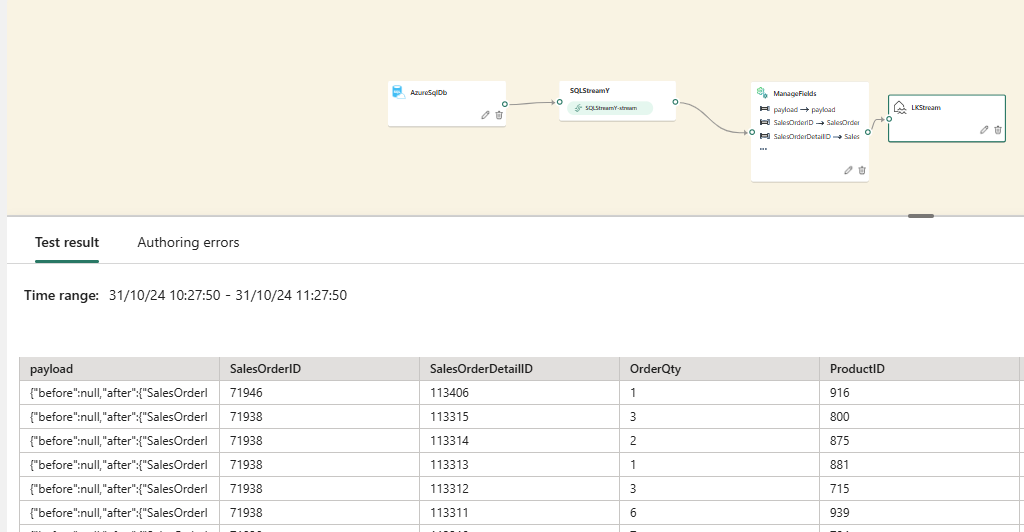Viewport: 1024px width, 532px height.
Task: Click SalesOrderDetailID cell 113313
Action: pyautogui.click(x=519, y=465)
